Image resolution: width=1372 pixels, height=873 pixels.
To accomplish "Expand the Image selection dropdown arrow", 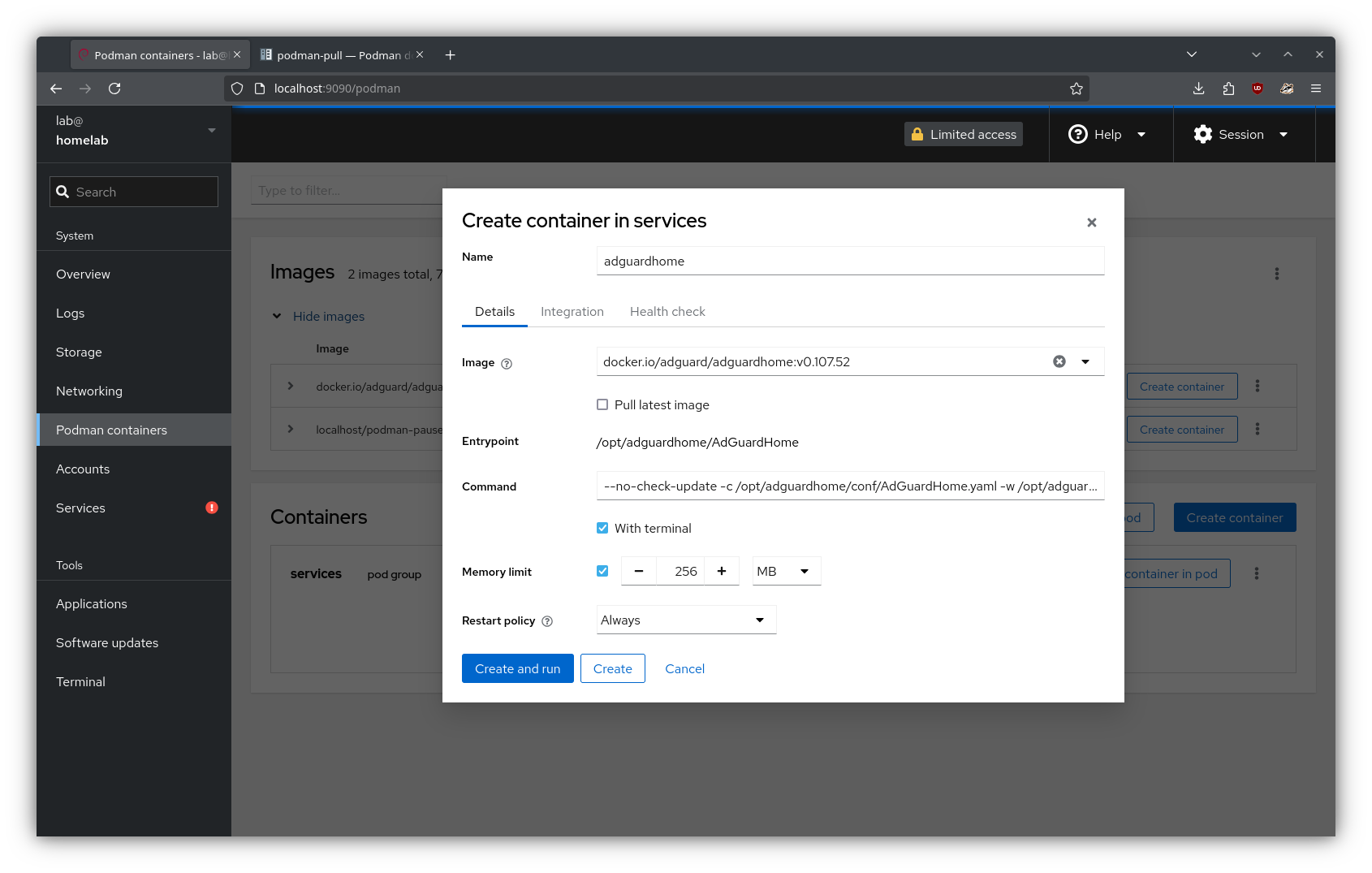I will point(1085,361).
